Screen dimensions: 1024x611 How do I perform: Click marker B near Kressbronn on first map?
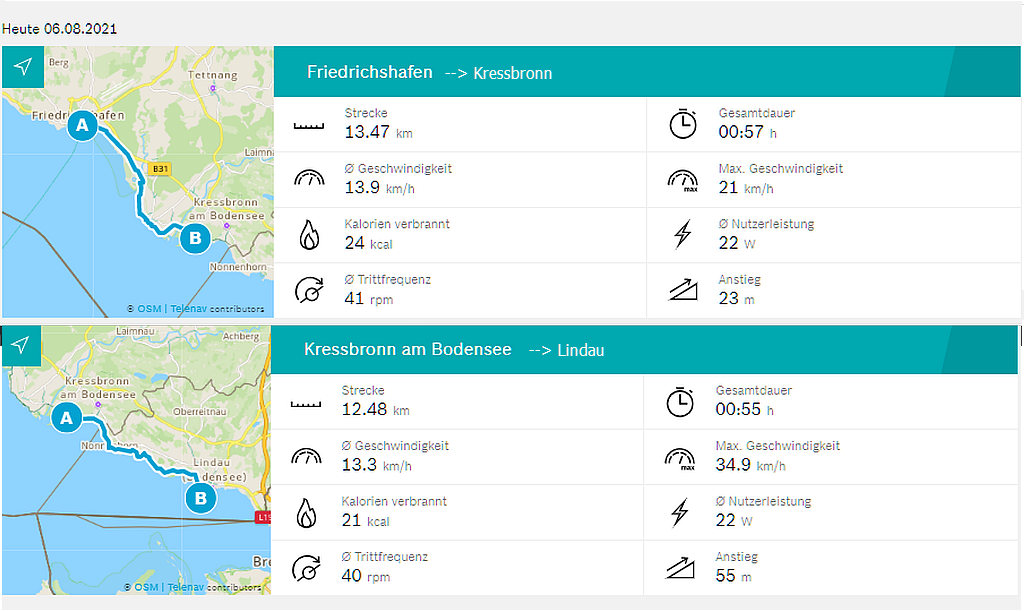coord(194,238)
